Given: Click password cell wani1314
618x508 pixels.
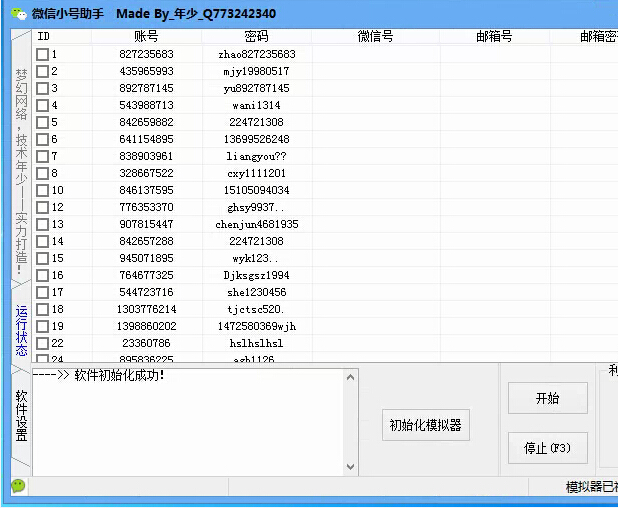Looking at the screenshot, I should (x=257, y=105).
